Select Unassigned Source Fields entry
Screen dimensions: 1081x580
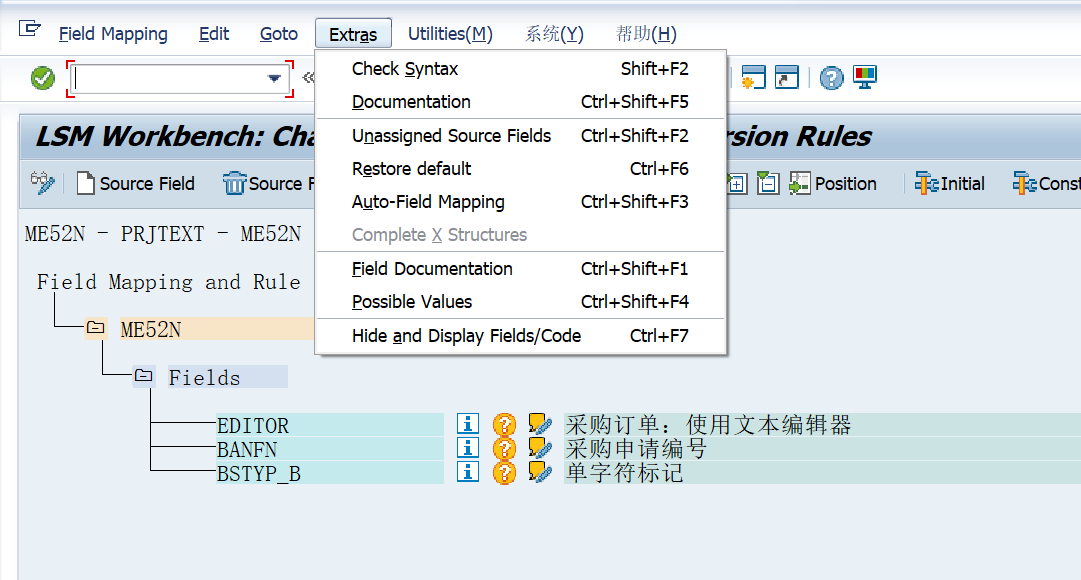pos(521,136)
